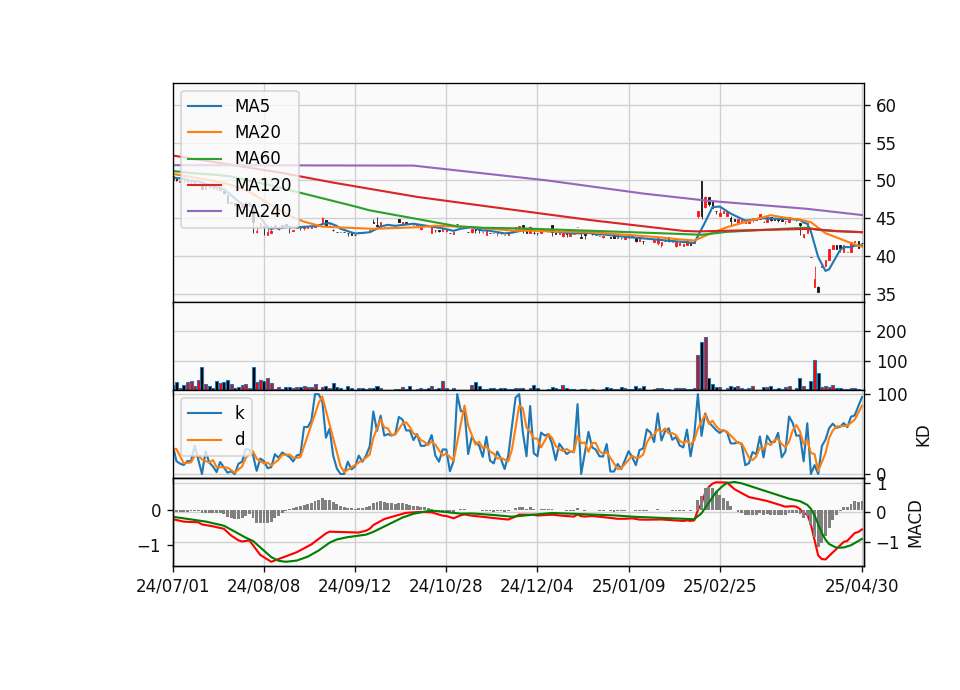Click the left MACD axis value −1
This screenshot has width=960, height=690.
pos(149,545)
